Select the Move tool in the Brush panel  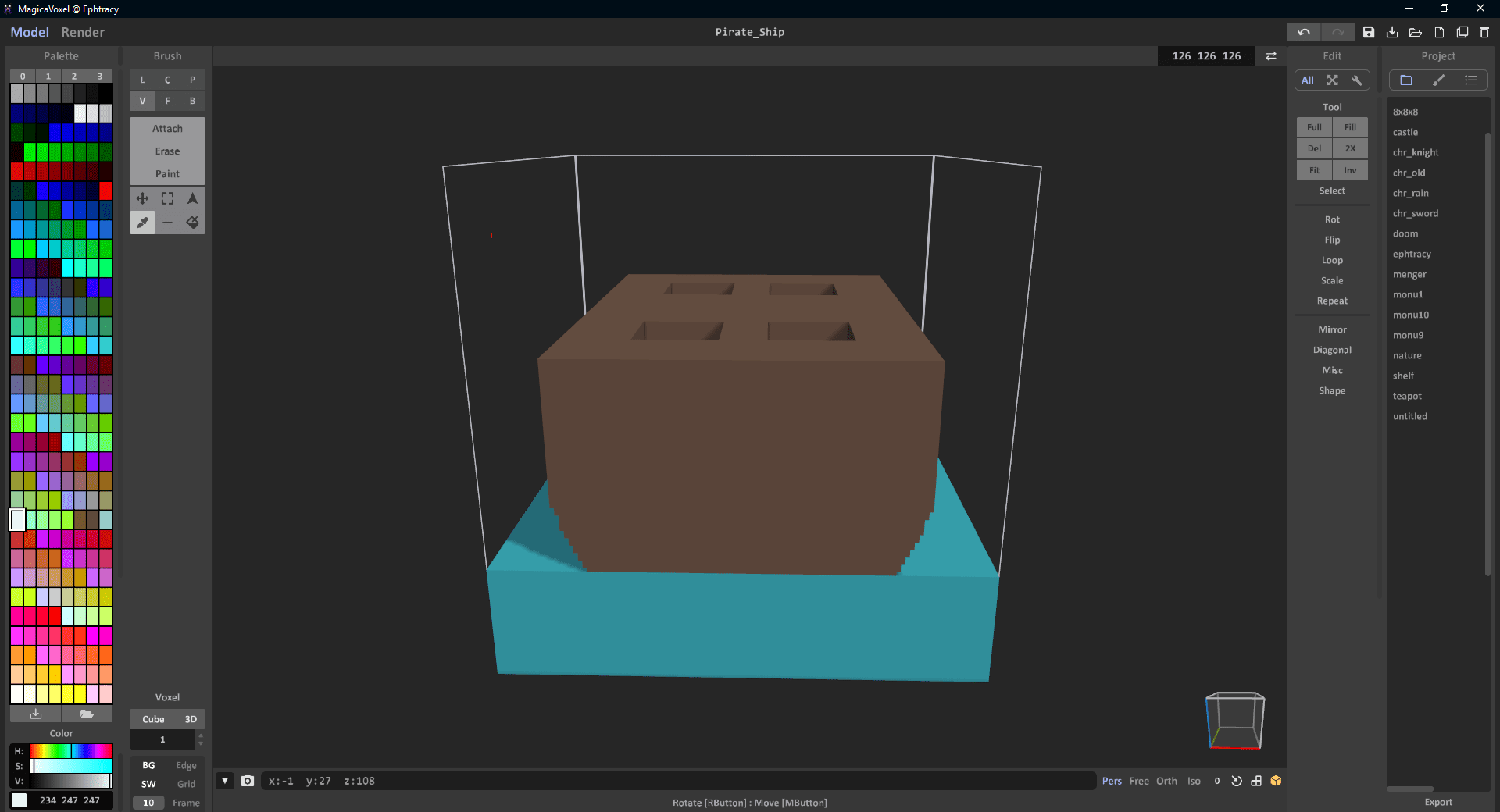click(143, 198)
